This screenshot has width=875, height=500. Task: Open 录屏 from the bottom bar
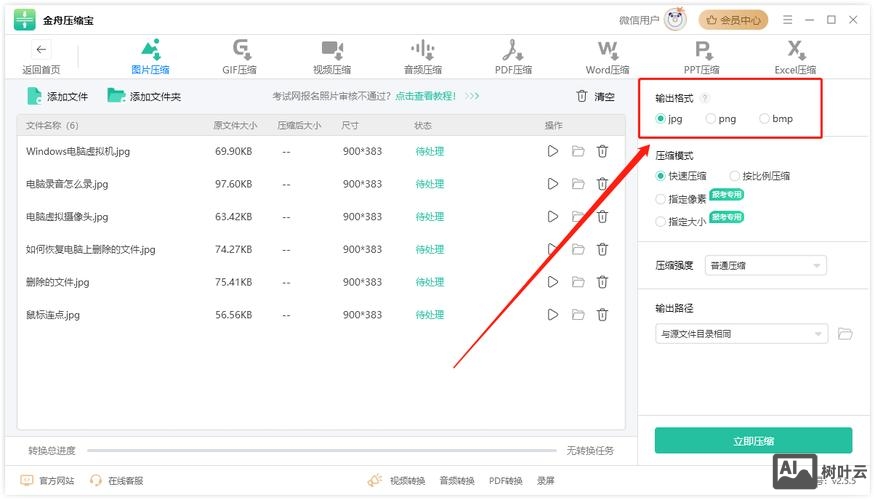pos(545,480)
